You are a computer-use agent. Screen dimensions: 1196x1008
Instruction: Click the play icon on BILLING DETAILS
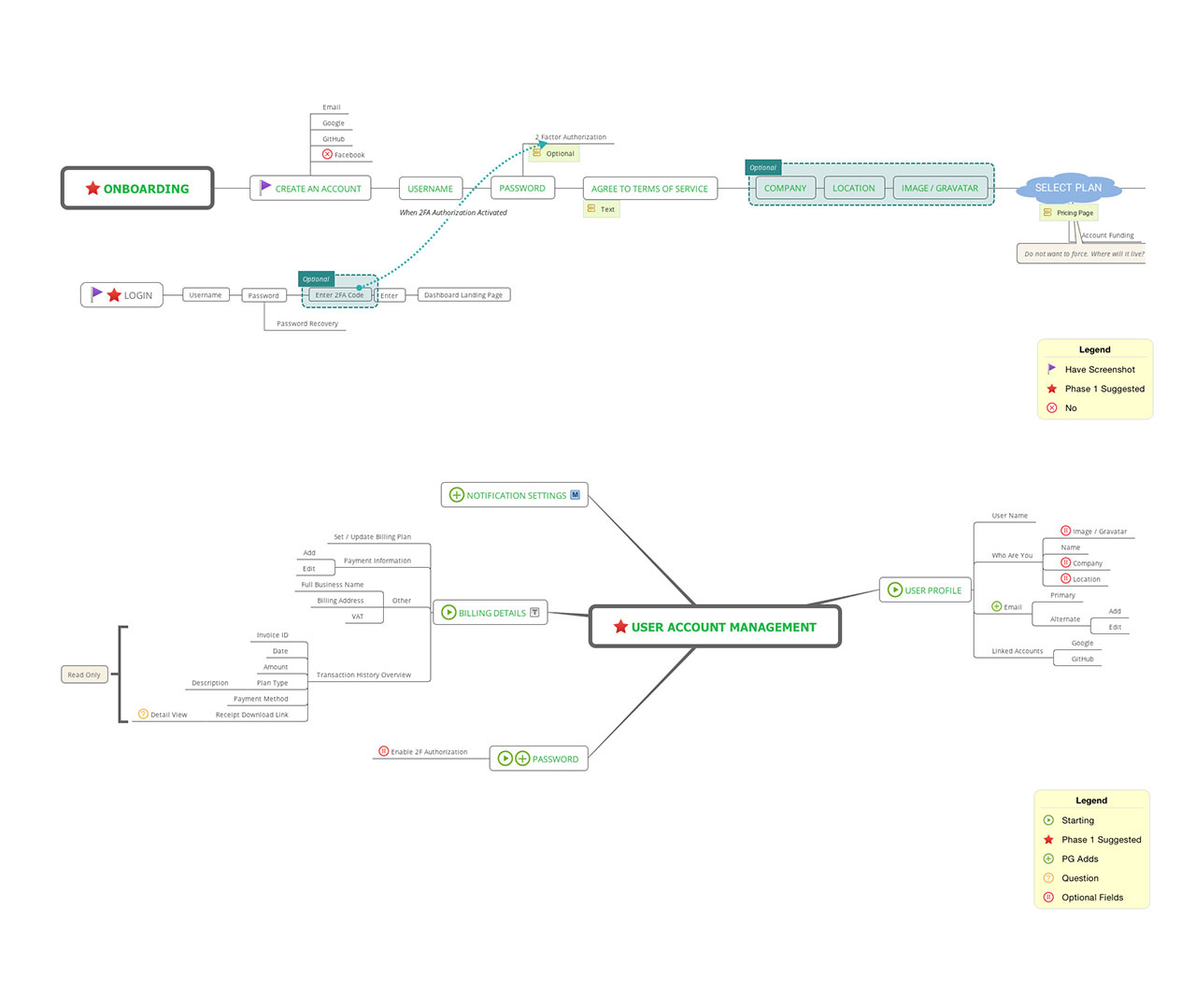point(448,613)
